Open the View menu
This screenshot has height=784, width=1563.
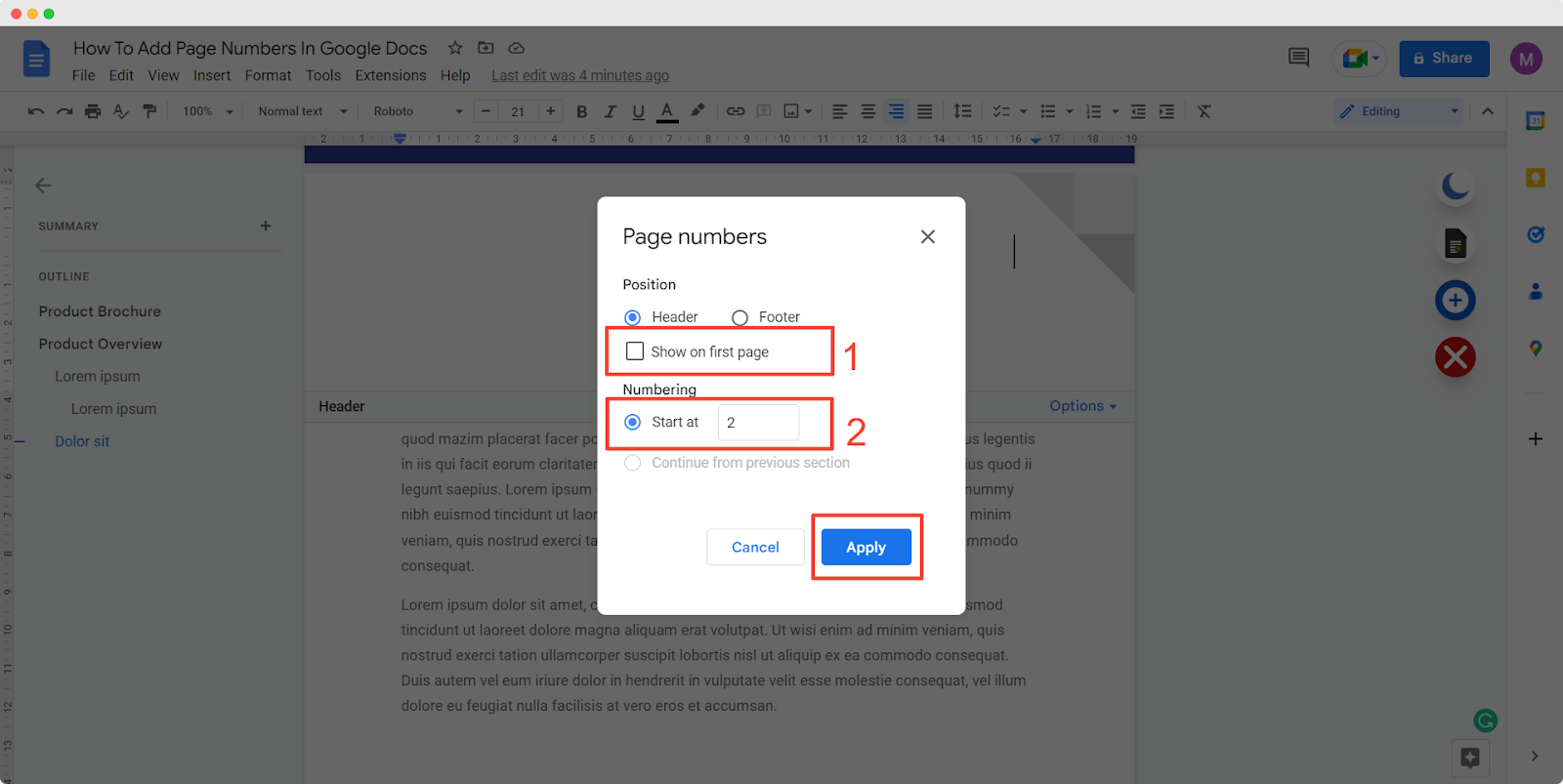[163, 75]
